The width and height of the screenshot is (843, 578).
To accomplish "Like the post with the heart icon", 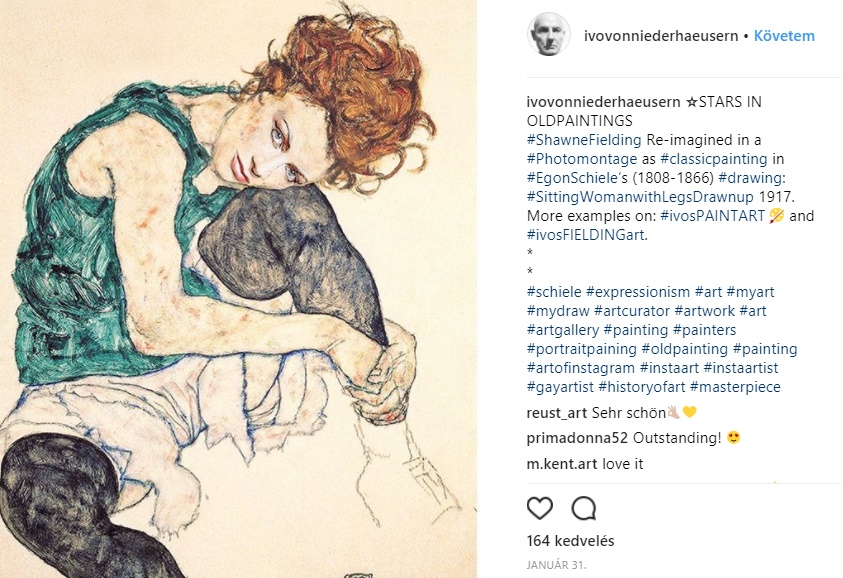I will (540, 508).
